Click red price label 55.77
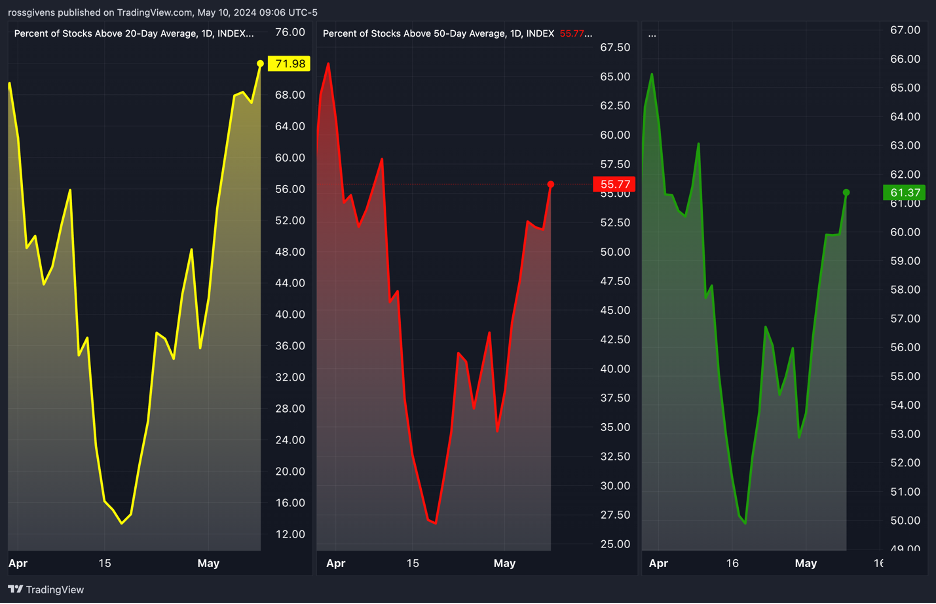This screenshot has height=604, width=936. click(614, 184)
